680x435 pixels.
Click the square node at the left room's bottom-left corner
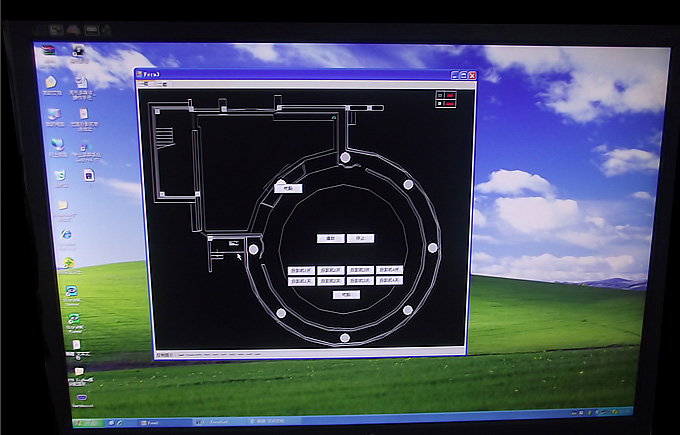point(162,194)
